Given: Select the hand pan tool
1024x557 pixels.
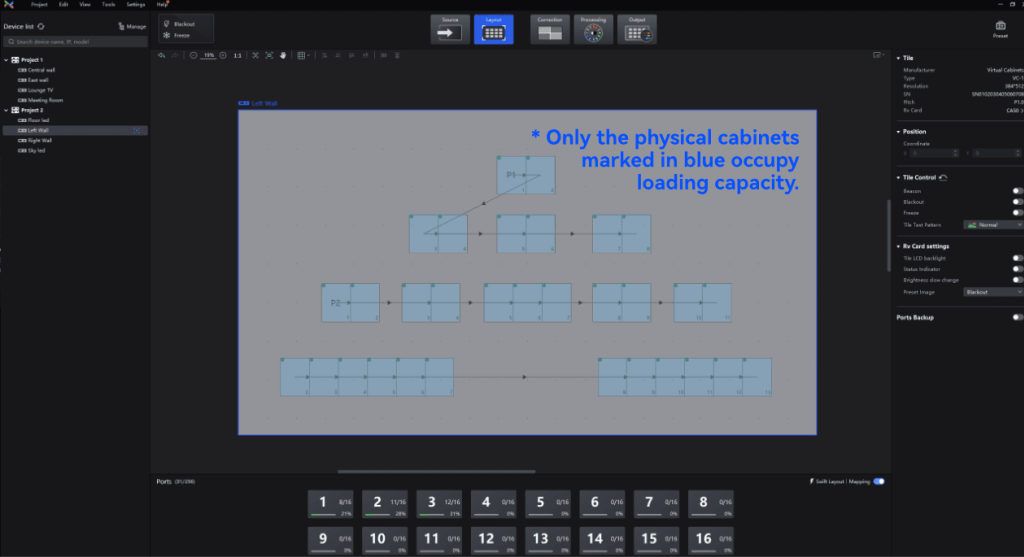Looking at the screenshot, I should 283,56.
